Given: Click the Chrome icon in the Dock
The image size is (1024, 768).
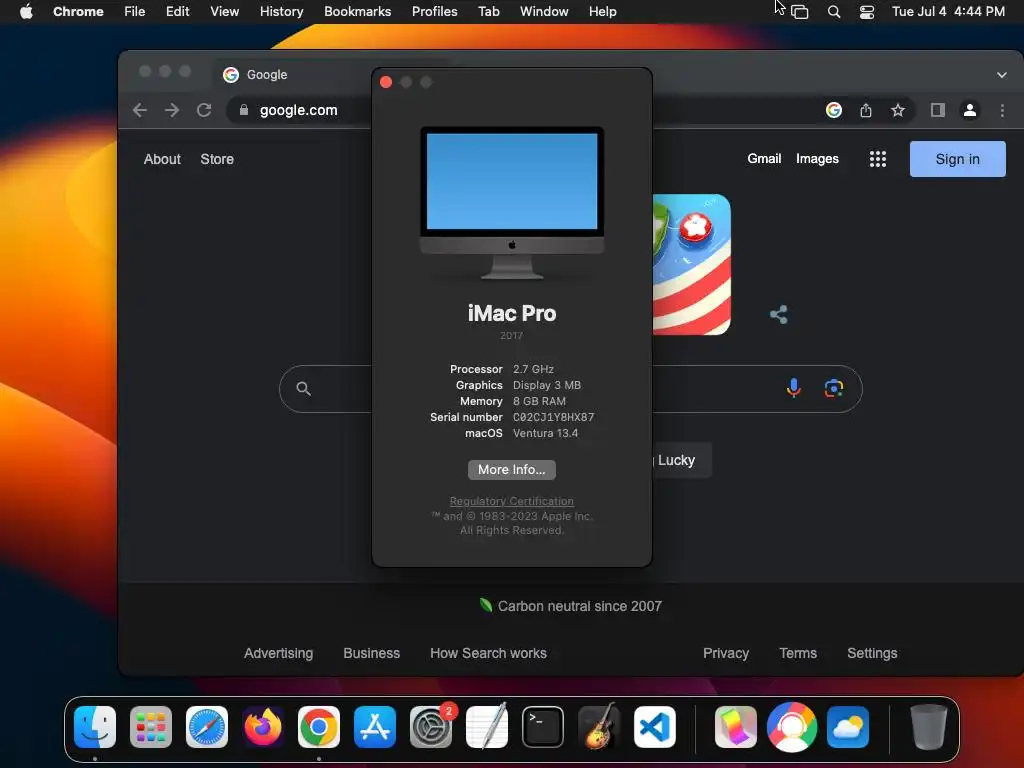Looking at the screenshot, I should pos(319,727).
